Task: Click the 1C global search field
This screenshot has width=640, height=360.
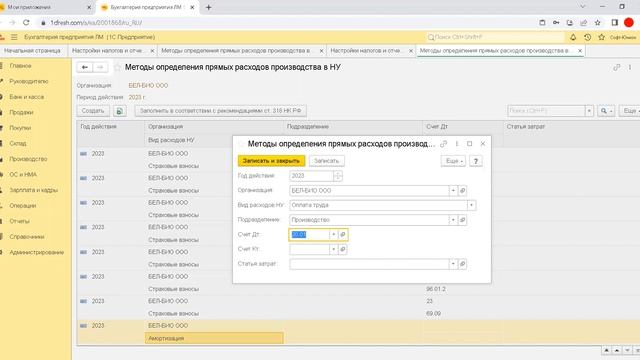Action: tap(495, 37)
